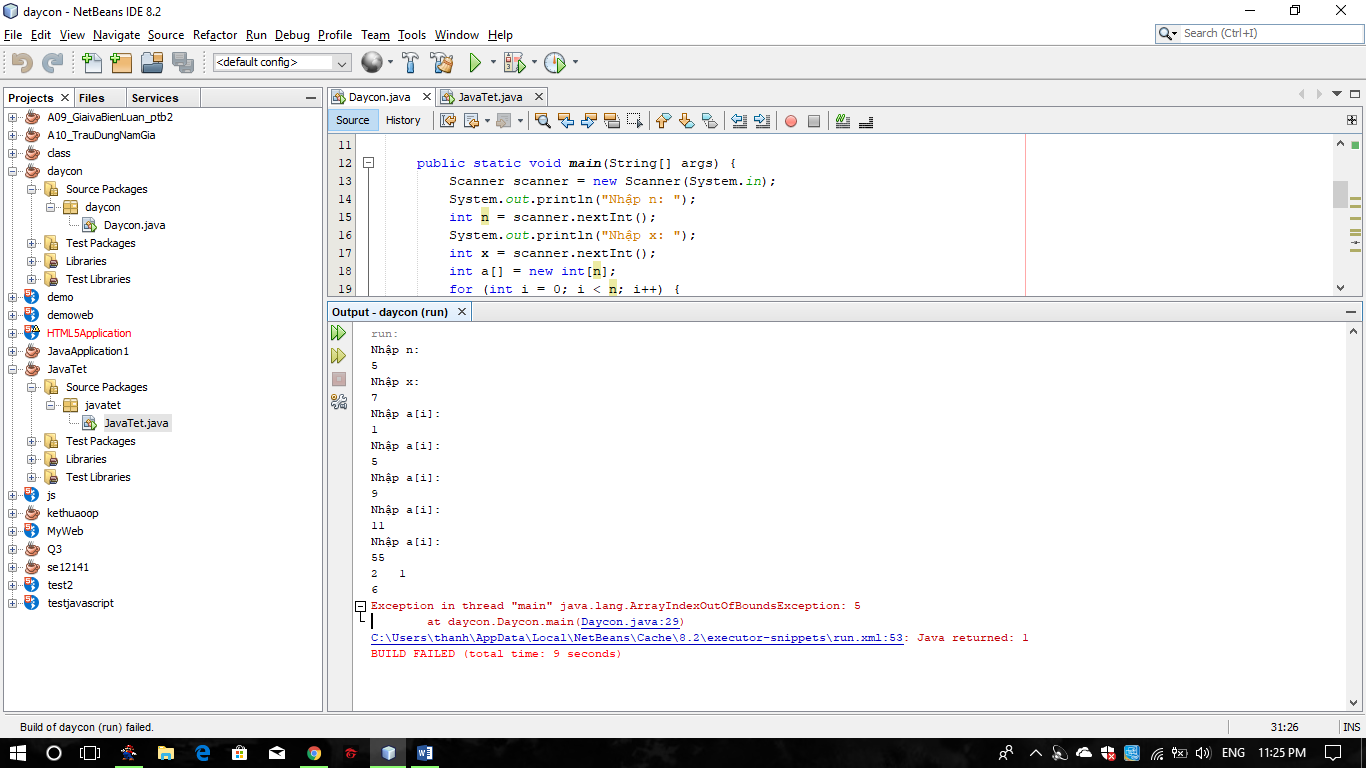Open browser globe dropdown arrow

[390, 63]
